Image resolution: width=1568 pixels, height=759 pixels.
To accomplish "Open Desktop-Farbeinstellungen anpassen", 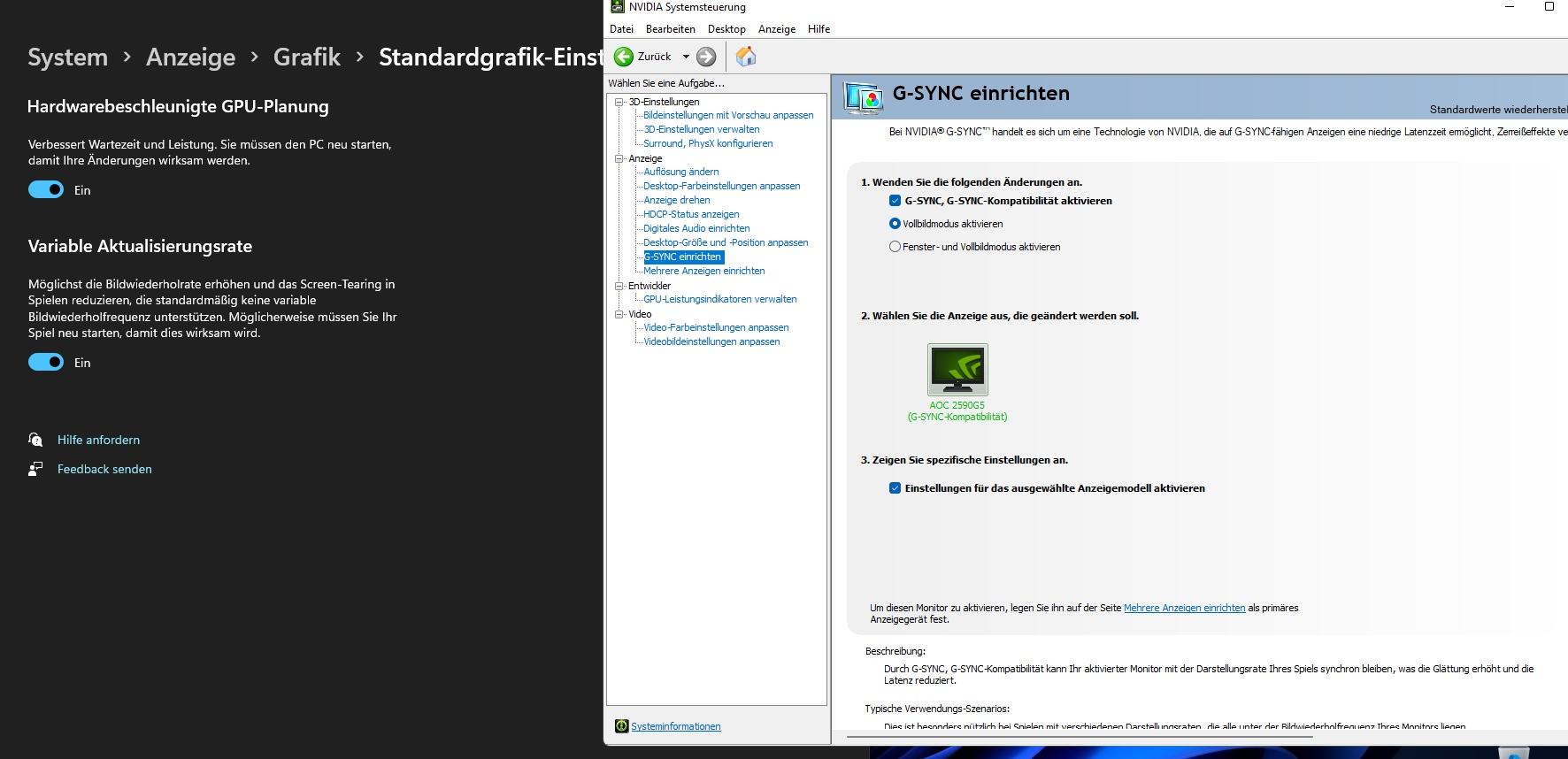I will coord(722,186).
